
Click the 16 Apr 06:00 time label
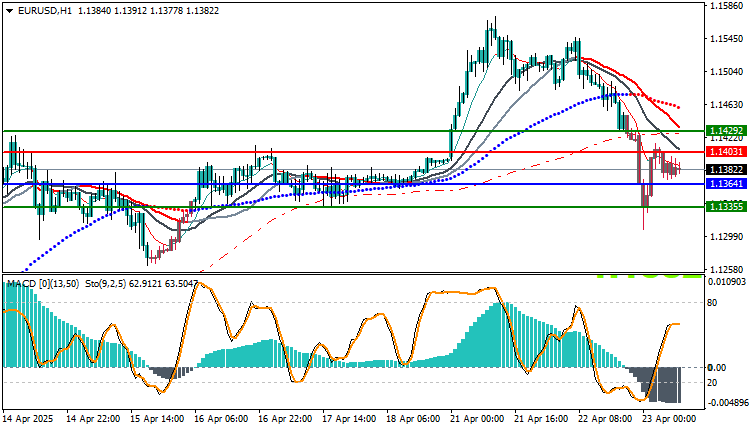tap(221, 419)
